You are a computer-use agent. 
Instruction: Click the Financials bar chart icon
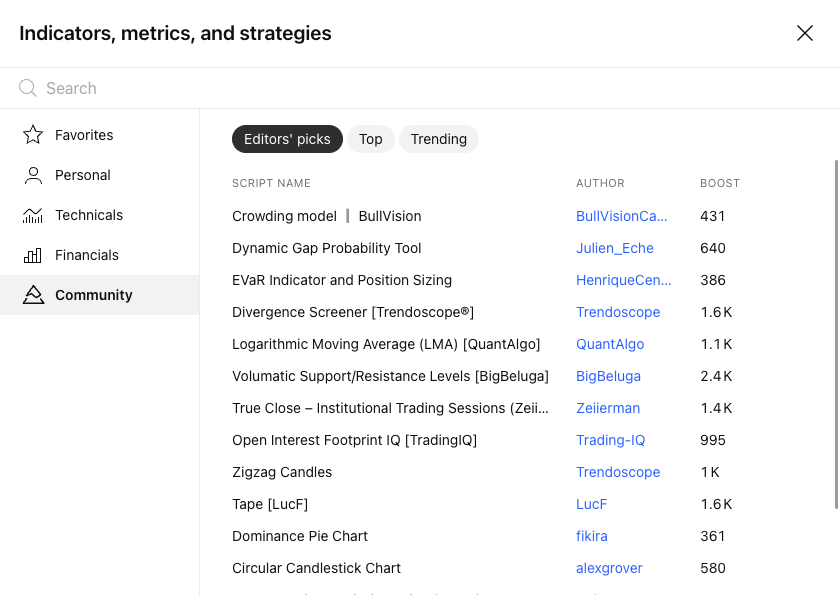(33, 255)
